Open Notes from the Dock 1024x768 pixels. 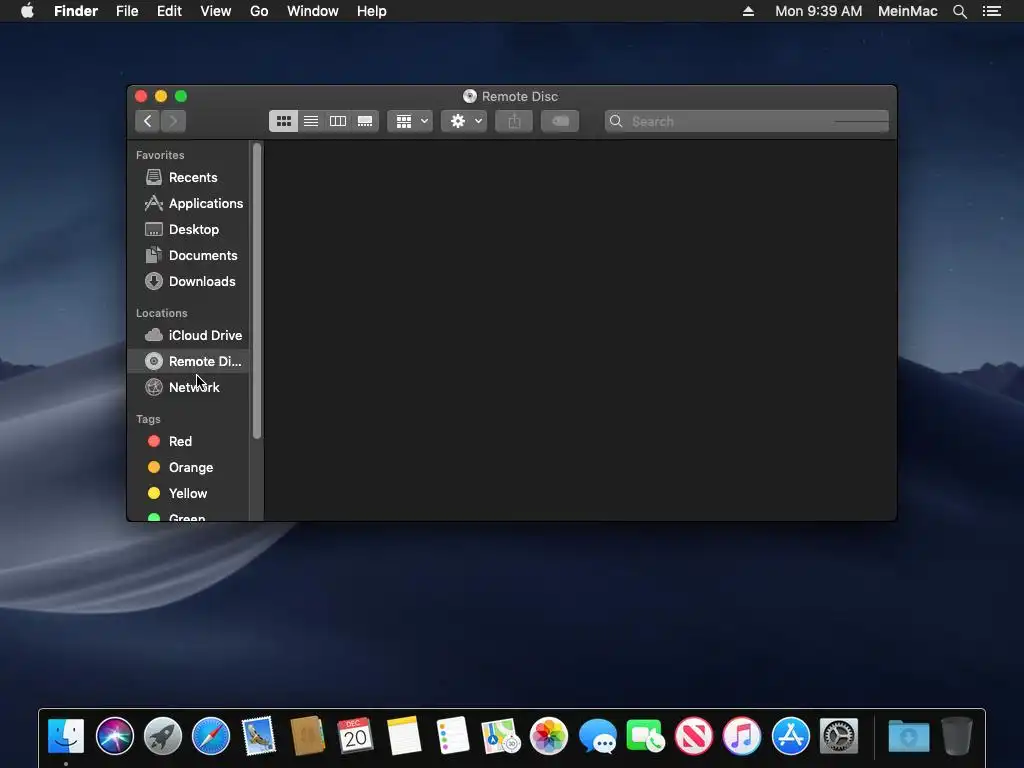[x=404, y=736]
